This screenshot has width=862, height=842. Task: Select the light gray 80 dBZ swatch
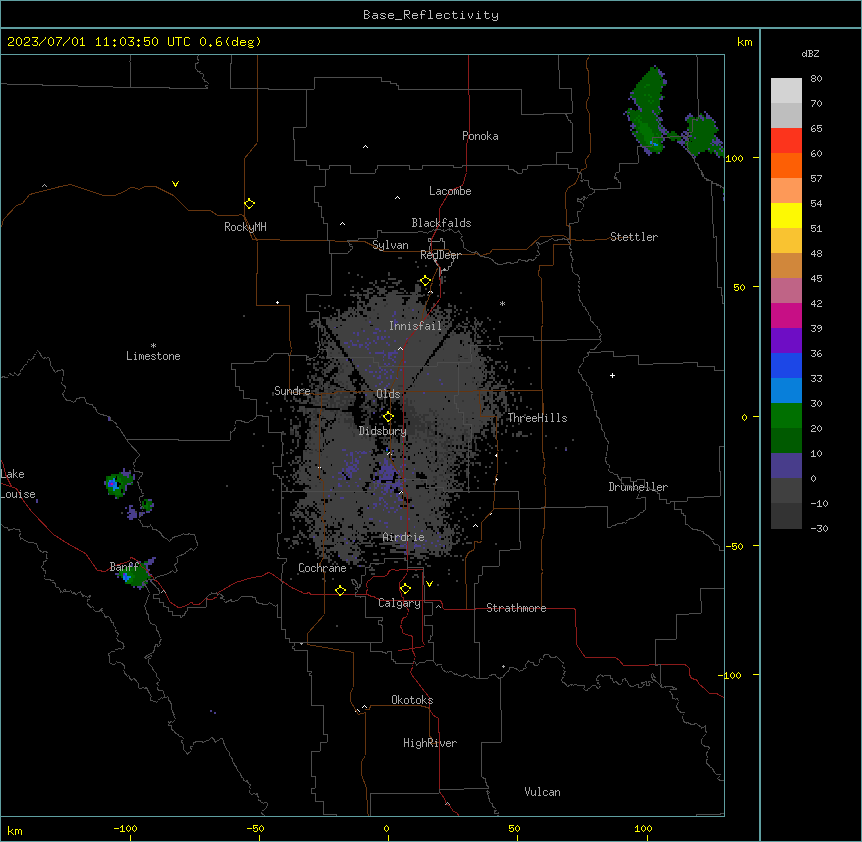click(x=786, y=91)
